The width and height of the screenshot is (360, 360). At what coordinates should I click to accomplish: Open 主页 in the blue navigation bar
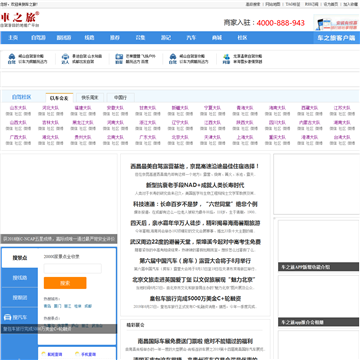point(13,38)
